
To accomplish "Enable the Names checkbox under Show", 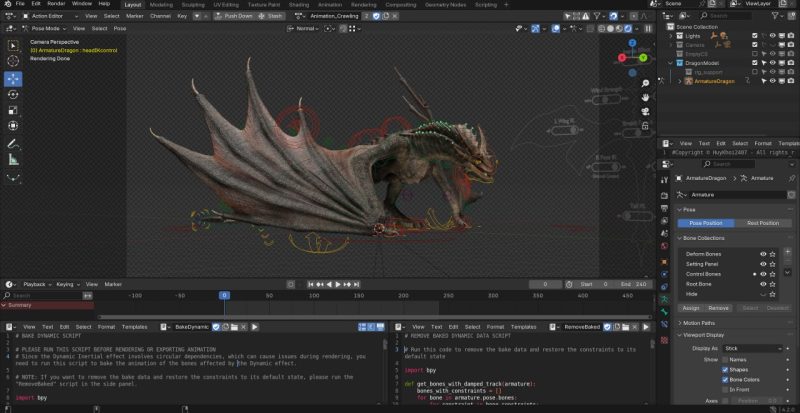I will (726, 358).
